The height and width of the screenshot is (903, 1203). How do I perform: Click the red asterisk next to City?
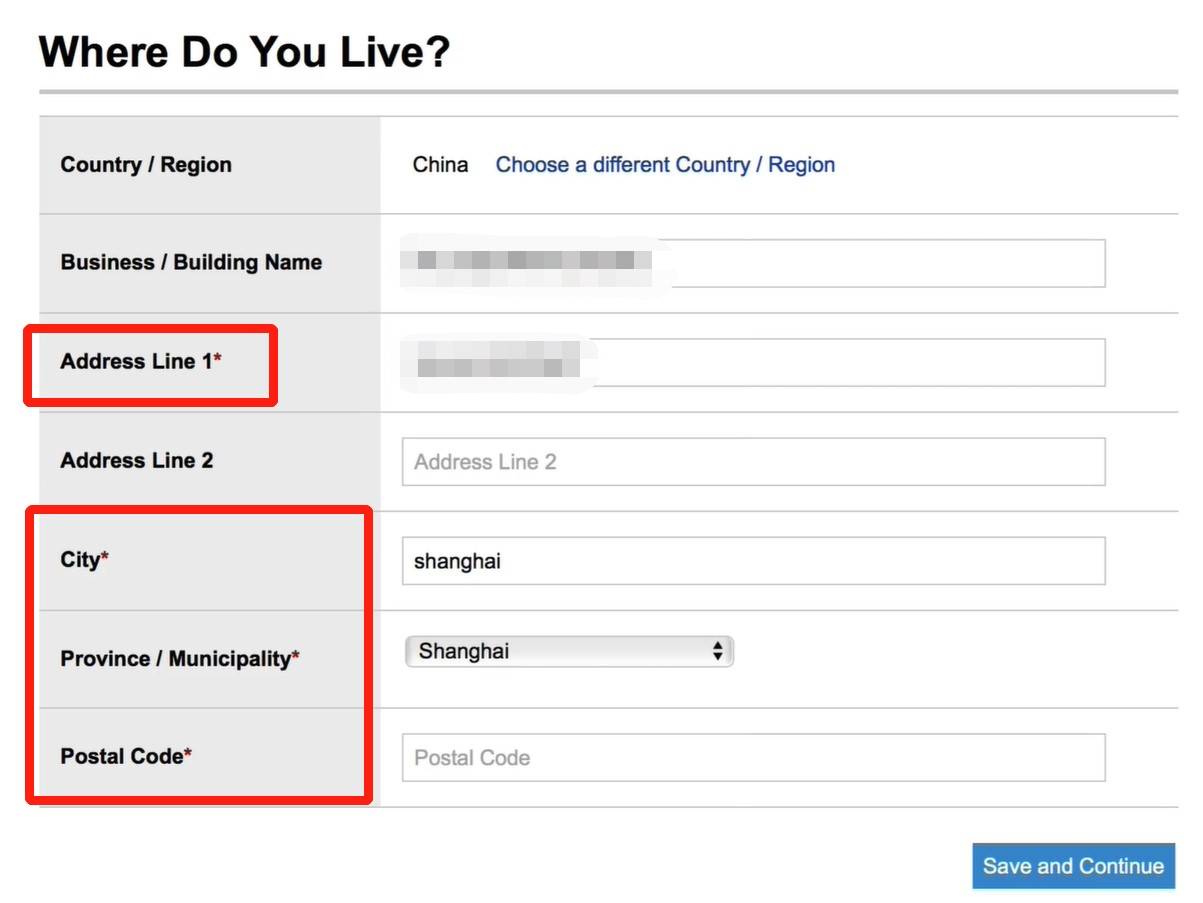(105, 556)
